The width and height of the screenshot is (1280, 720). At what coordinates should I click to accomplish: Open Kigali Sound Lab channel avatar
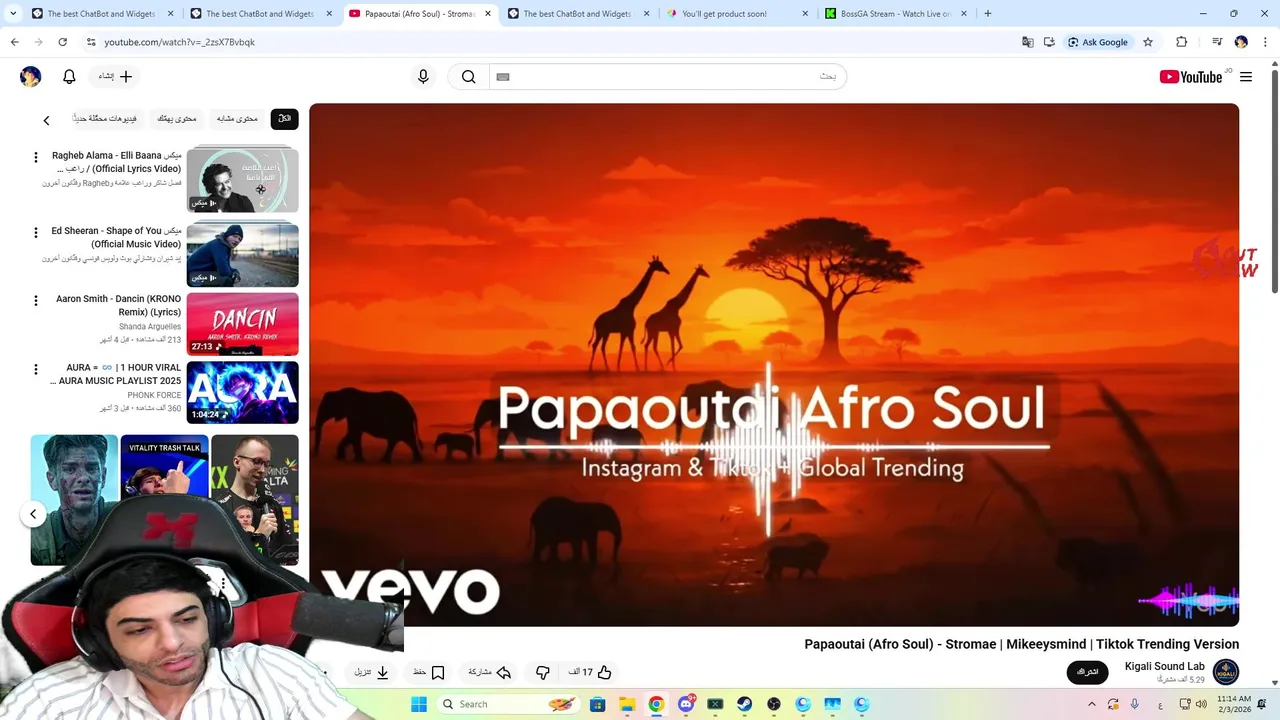coord(1225,672)
